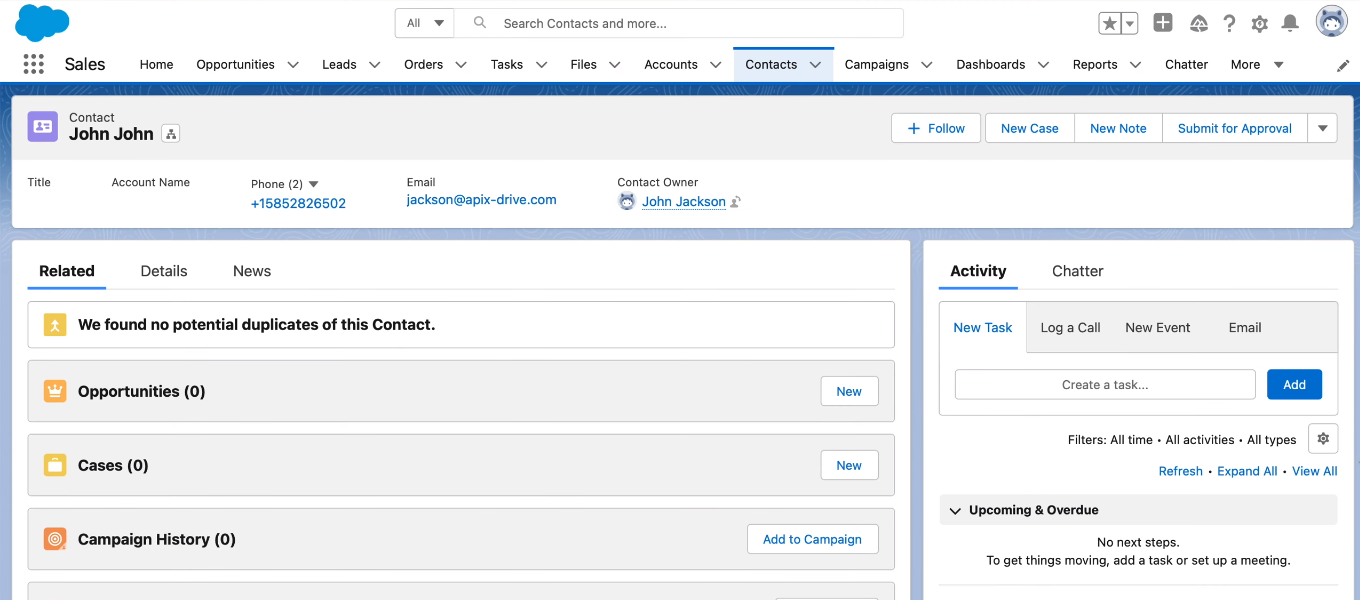Viewport: 1360px width, 600px height.
Task: Open the App Launcher grid icon
Action: coord(33,64)
